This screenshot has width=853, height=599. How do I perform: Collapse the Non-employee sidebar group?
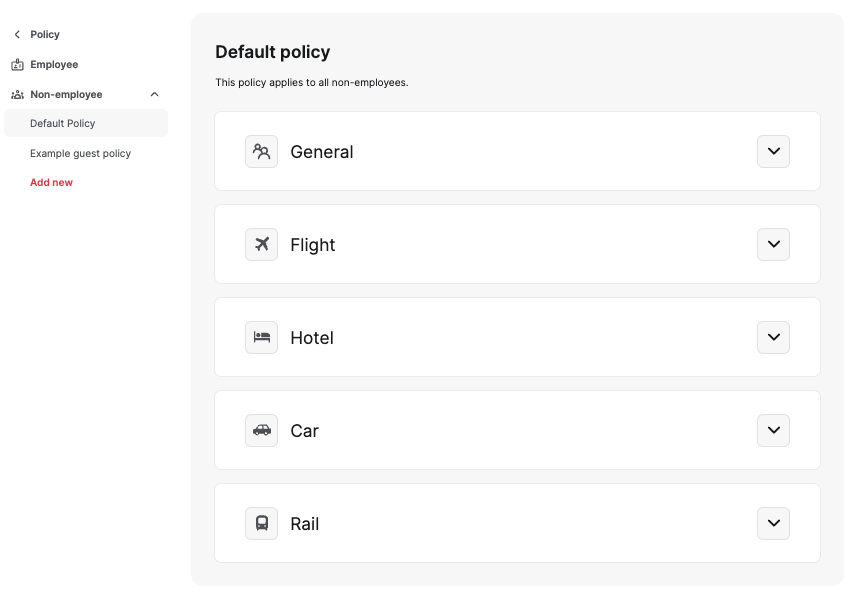click(x=154, y=94)
